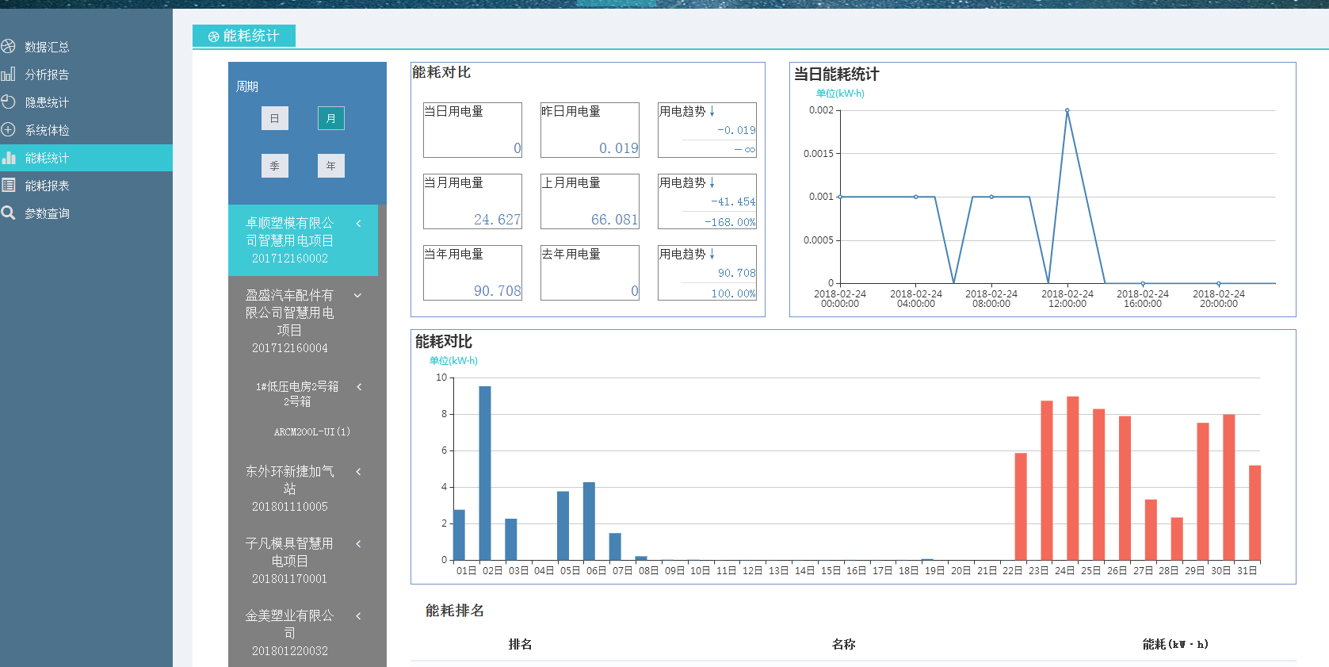Expand the 东外环新捷加气站 chevron
The image size is (1329, 667).
[x=359, y=472]
